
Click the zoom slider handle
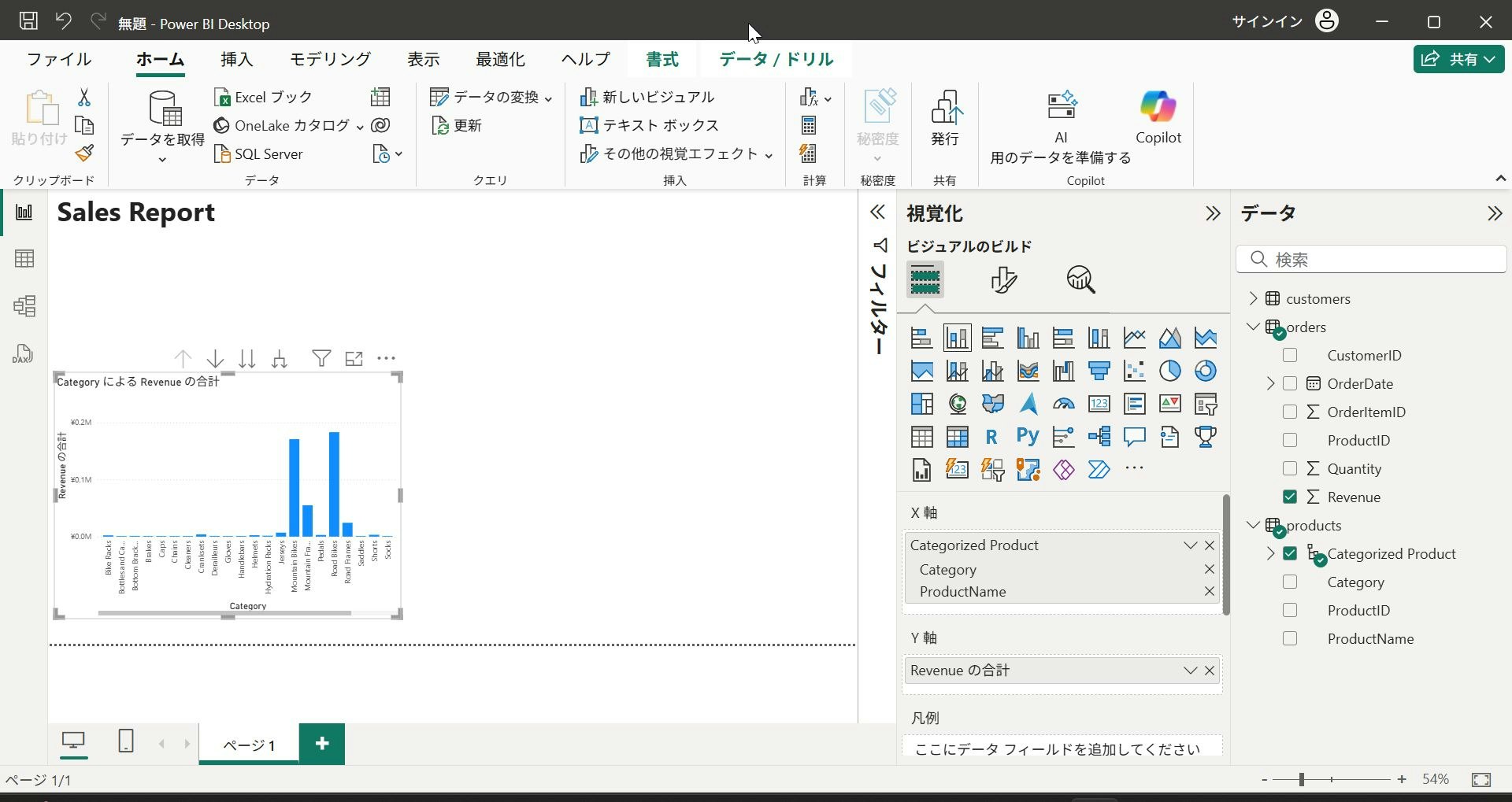click(1302, 779)
